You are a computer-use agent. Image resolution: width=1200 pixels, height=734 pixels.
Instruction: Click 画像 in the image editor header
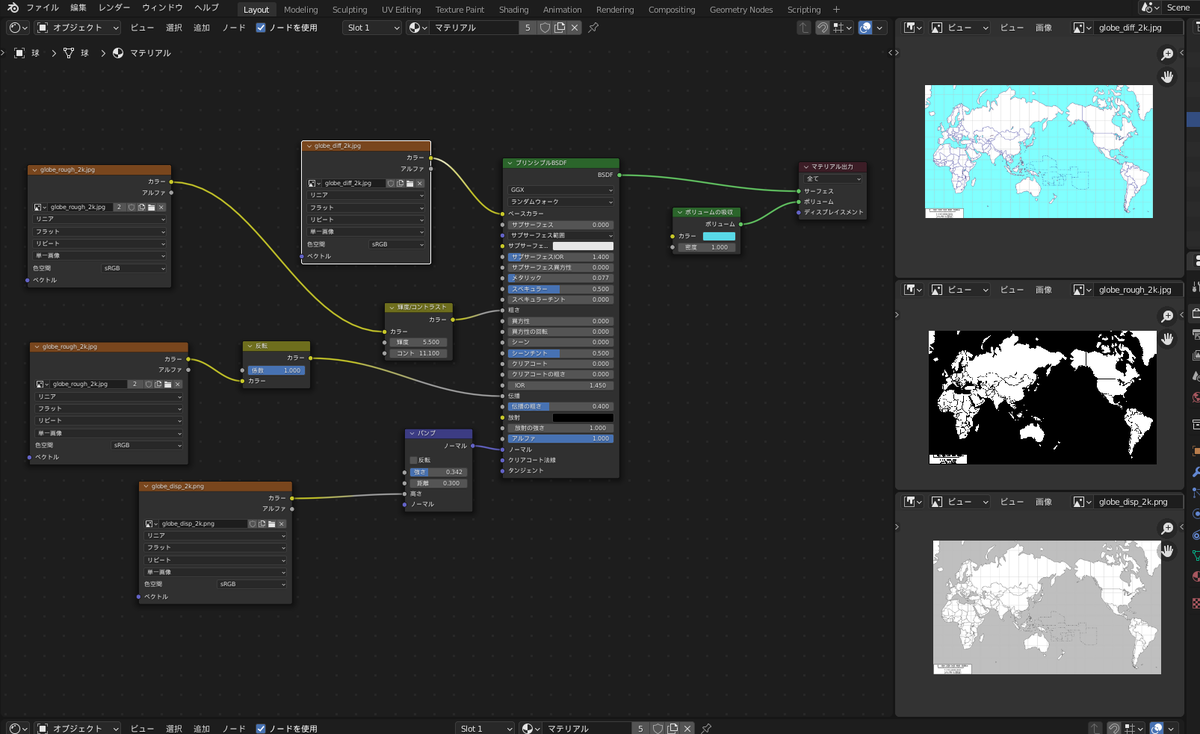(x=1043, y=29)
